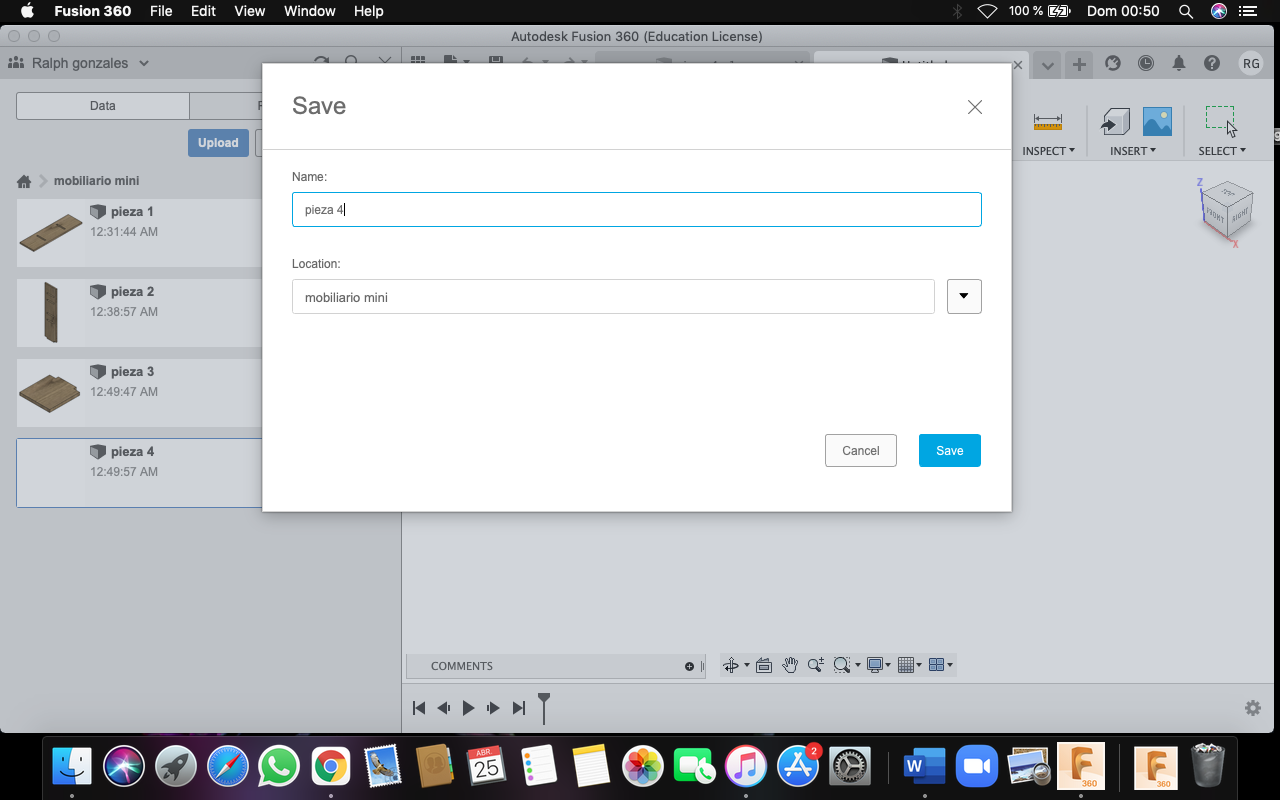
Task: Click the Insert image canvas icon
Action: pos(1157,122)
